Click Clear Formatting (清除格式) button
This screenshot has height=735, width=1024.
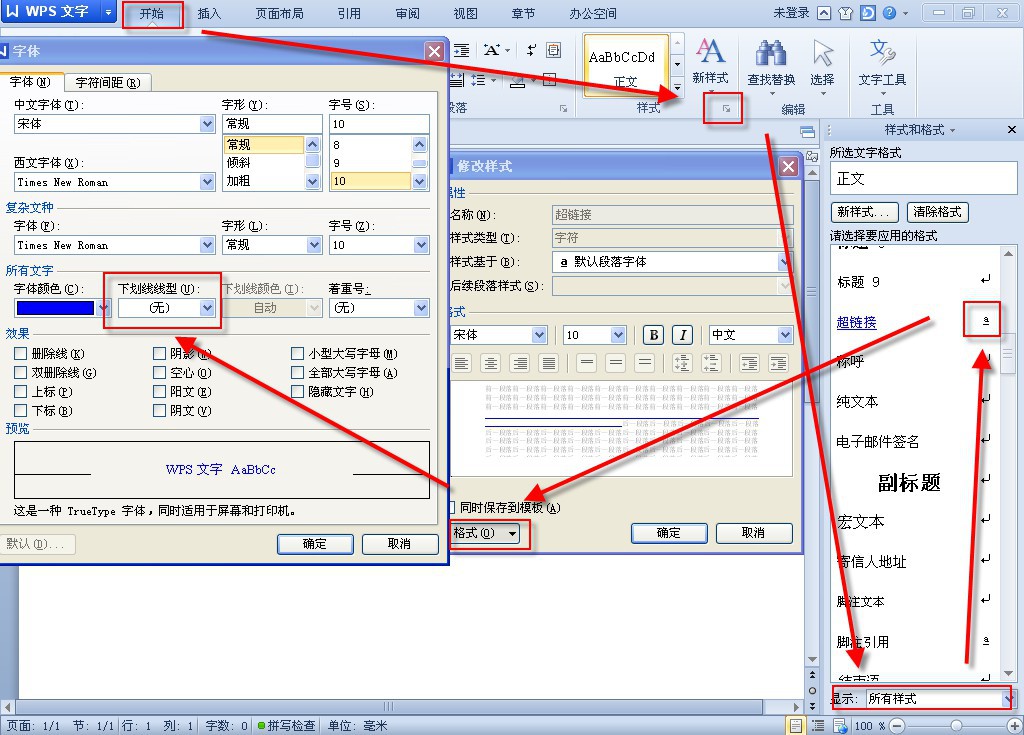tap(938, 212)
